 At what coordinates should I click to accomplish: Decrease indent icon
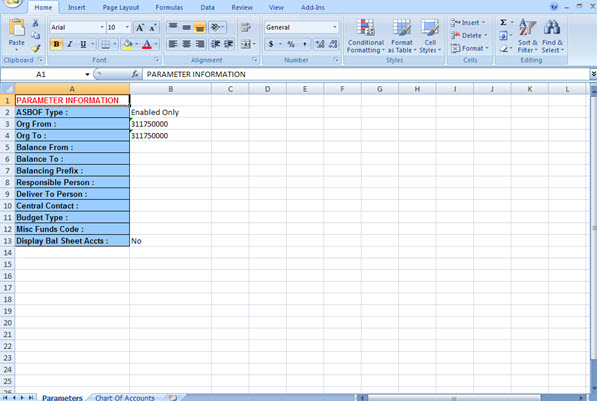(215, 44)
